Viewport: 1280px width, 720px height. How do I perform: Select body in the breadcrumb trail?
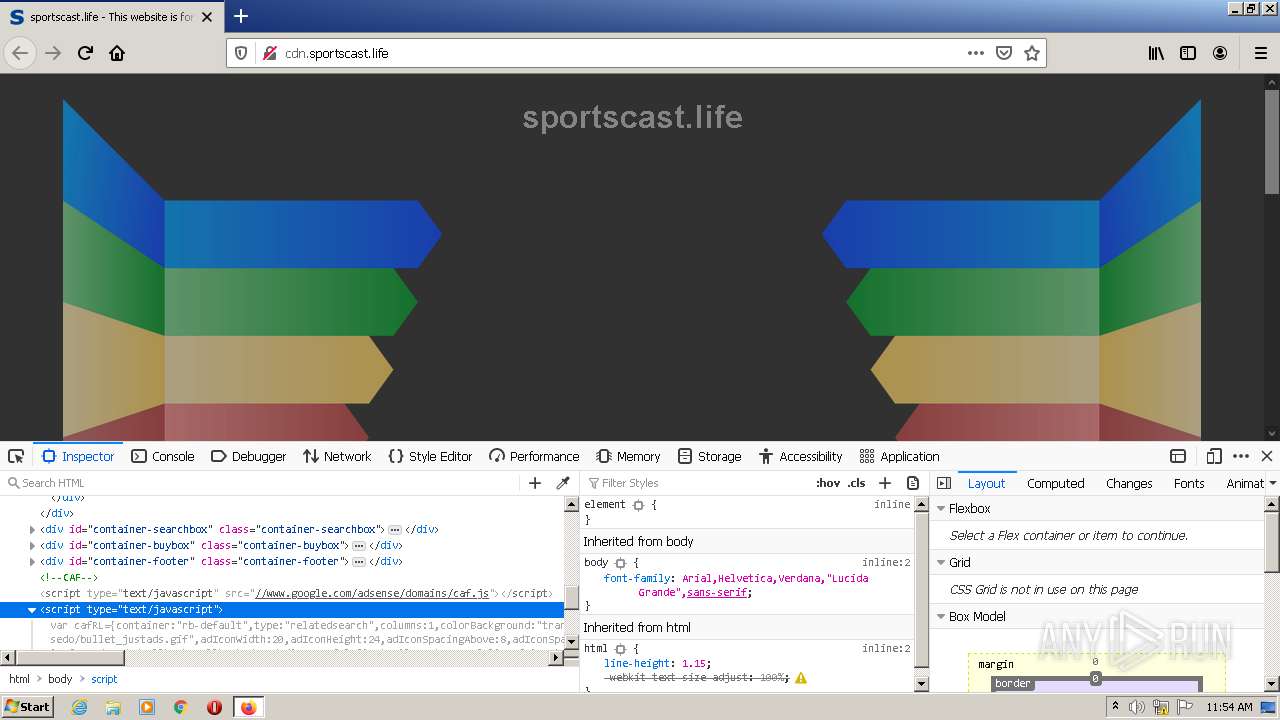[60, 679]
